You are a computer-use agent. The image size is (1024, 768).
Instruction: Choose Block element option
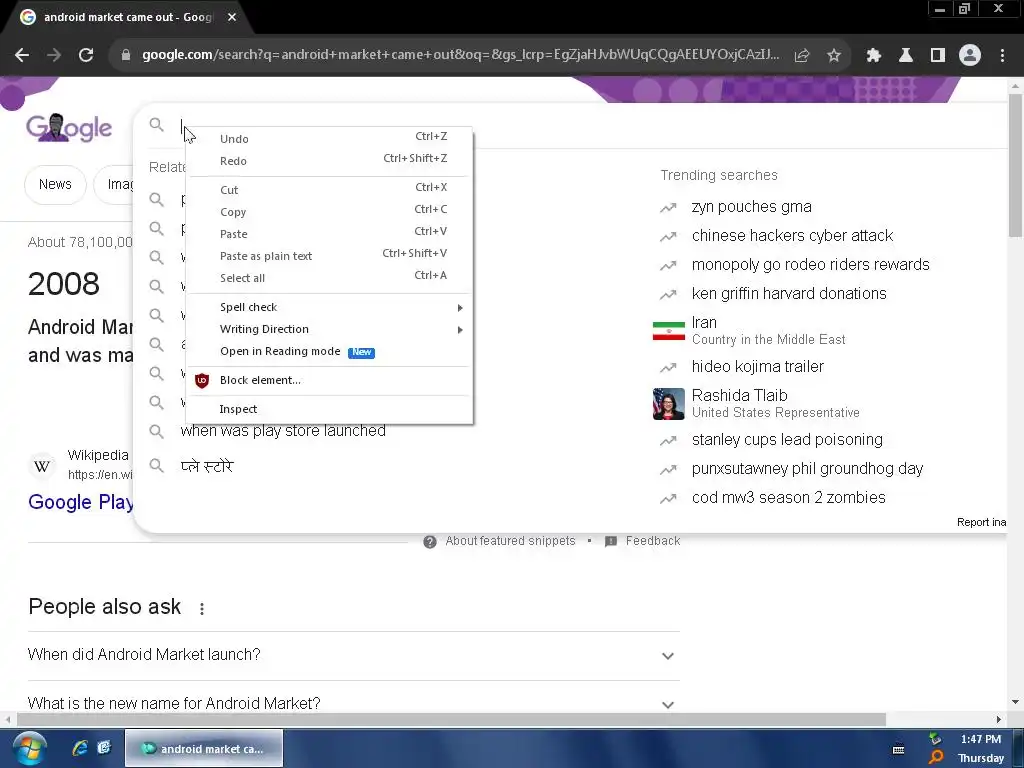[x=330, y=380]
